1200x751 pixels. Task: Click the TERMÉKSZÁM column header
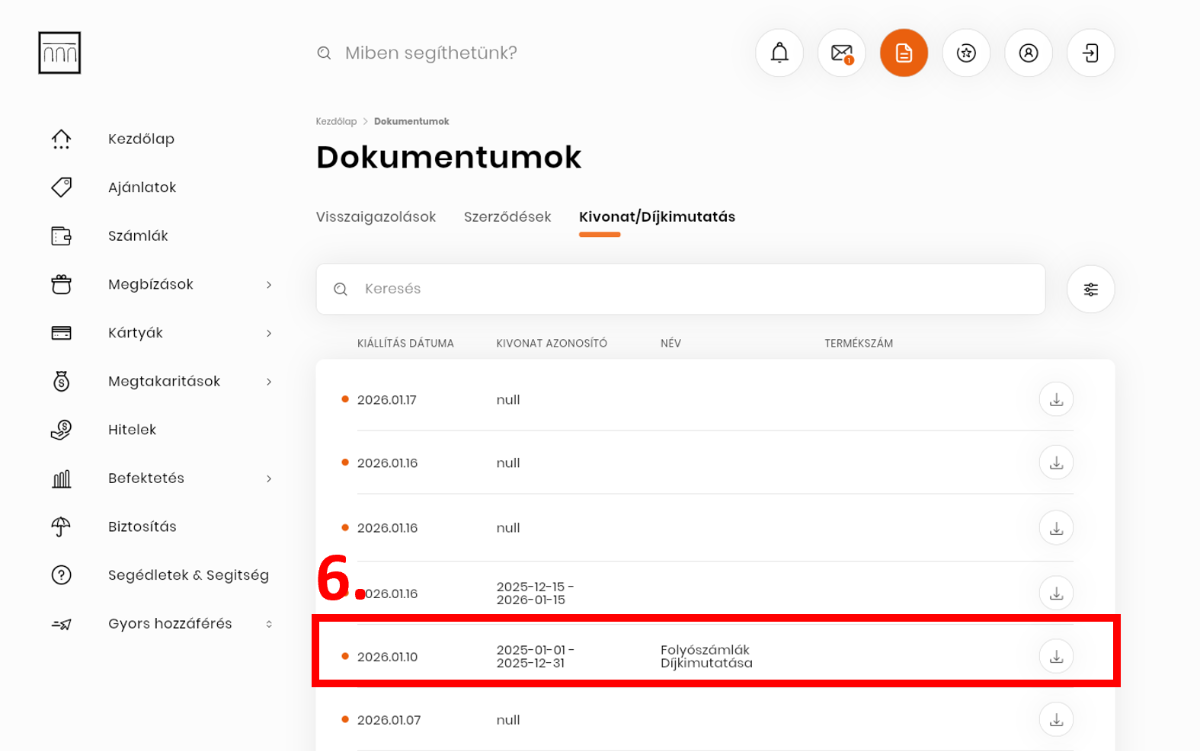(x=858, y=343)
